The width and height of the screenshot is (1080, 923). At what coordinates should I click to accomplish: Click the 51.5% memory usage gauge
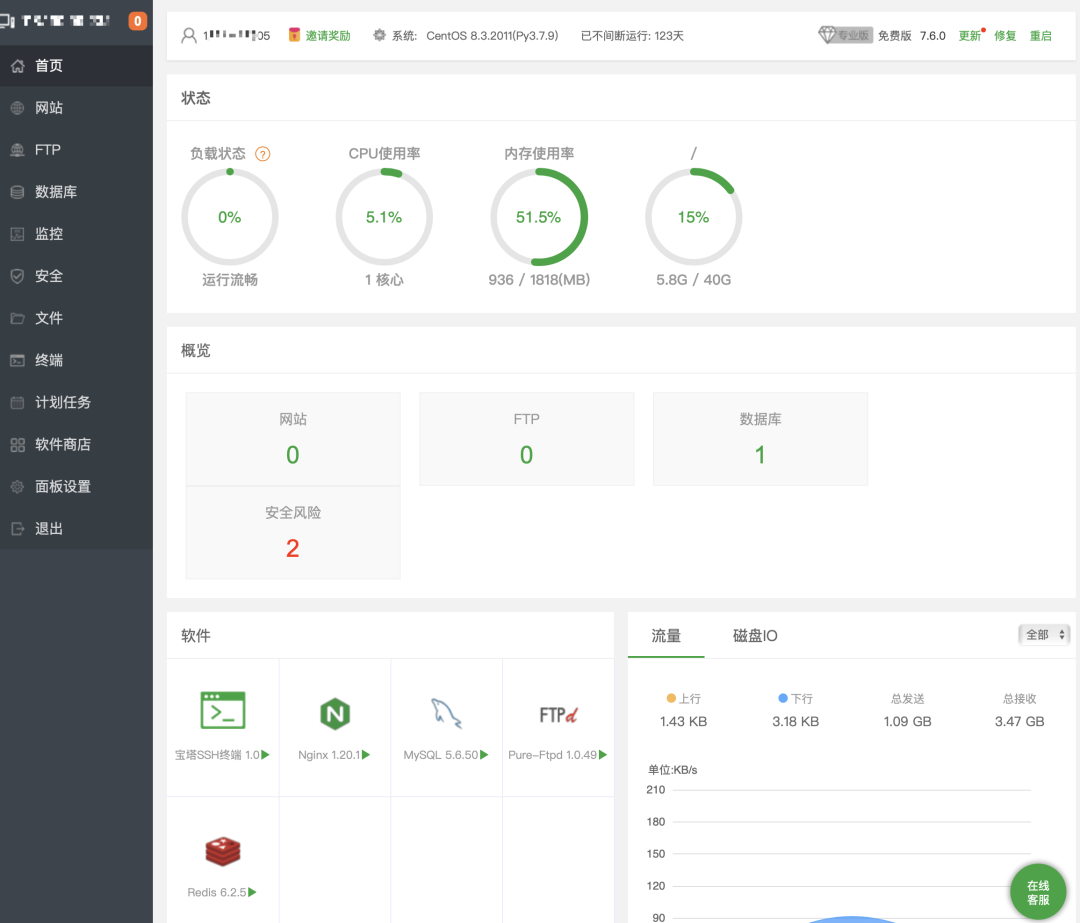(x=539, y=217)
